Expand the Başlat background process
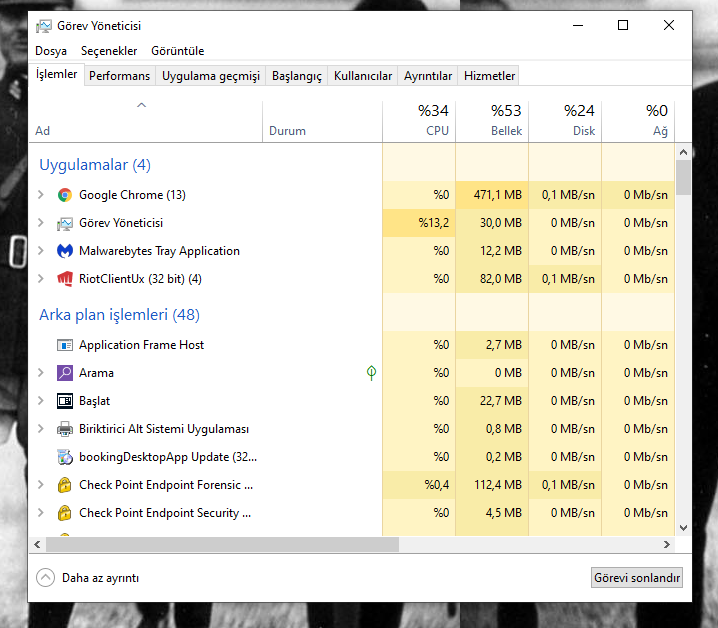 click(41, 401)
